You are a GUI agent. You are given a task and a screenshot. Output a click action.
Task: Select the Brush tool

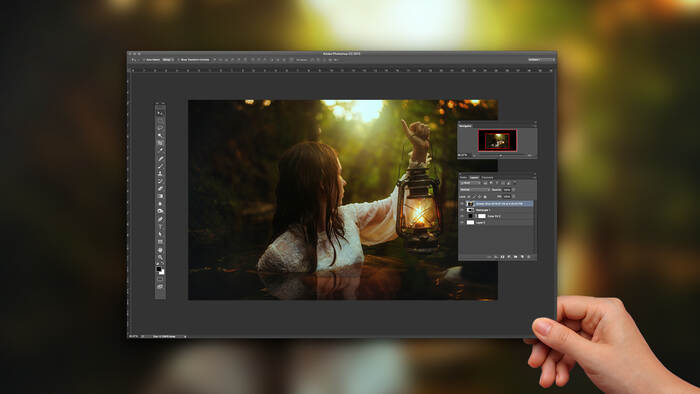coord(160,166)
